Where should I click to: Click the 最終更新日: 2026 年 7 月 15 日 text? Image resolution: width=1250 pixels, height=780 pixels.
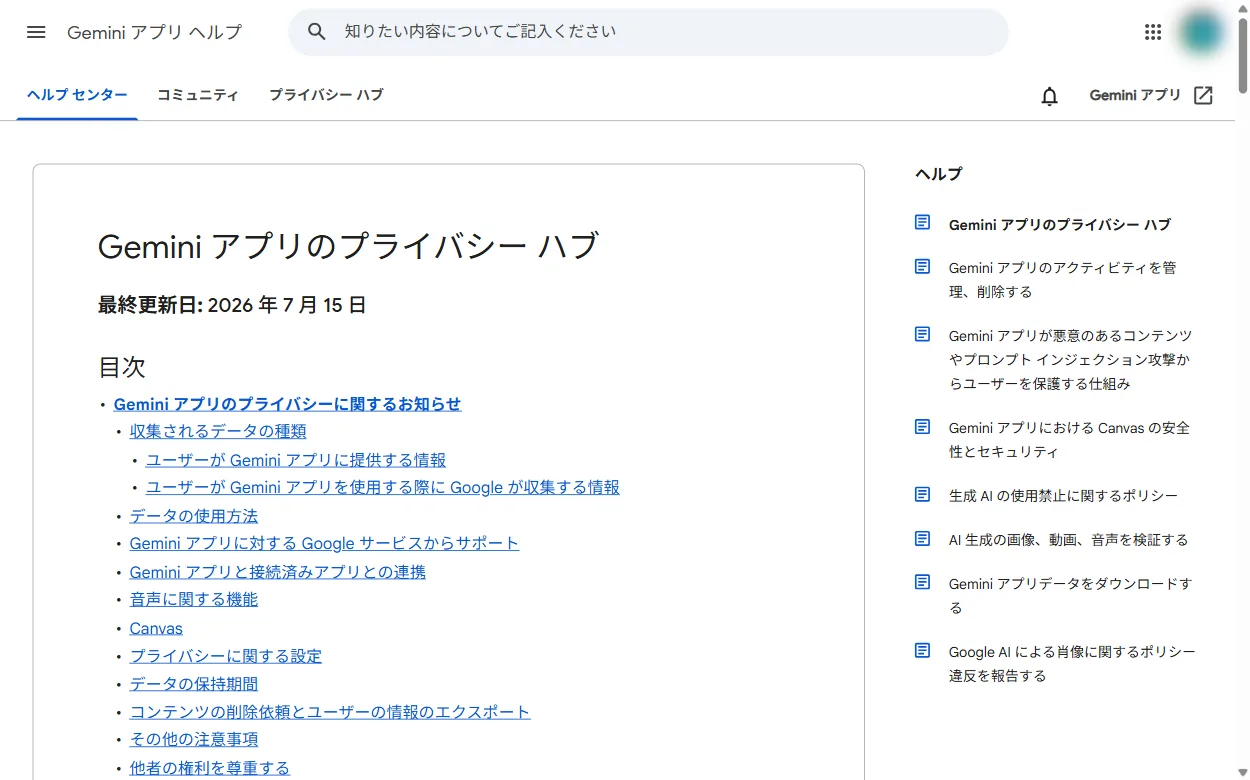point(232,305)
